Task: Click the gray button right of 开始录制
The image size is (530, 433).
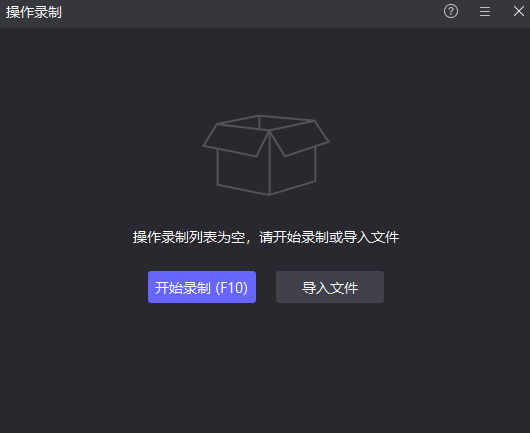Action: pyautogui.click(x=330, y=287)
